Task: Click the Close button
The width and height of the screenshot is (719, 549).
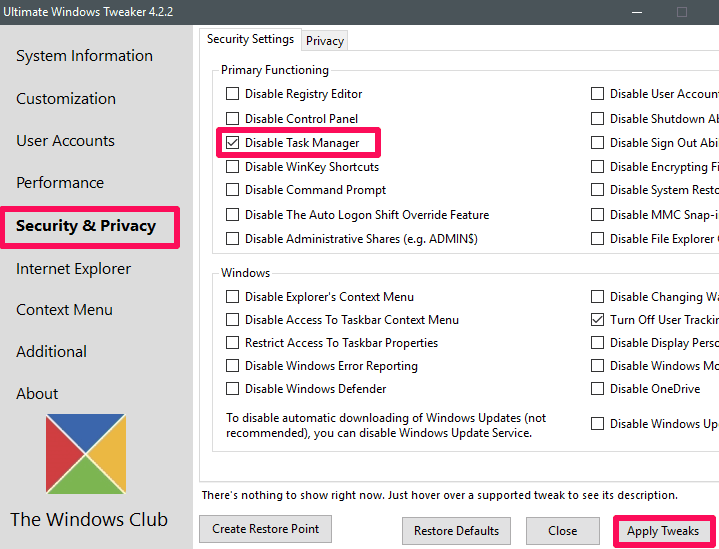Action: 563,531
